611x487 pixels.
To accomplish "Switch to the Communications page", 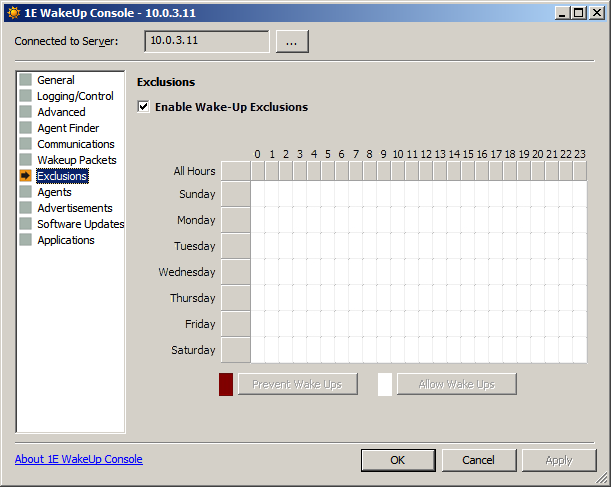I will 75,144.
